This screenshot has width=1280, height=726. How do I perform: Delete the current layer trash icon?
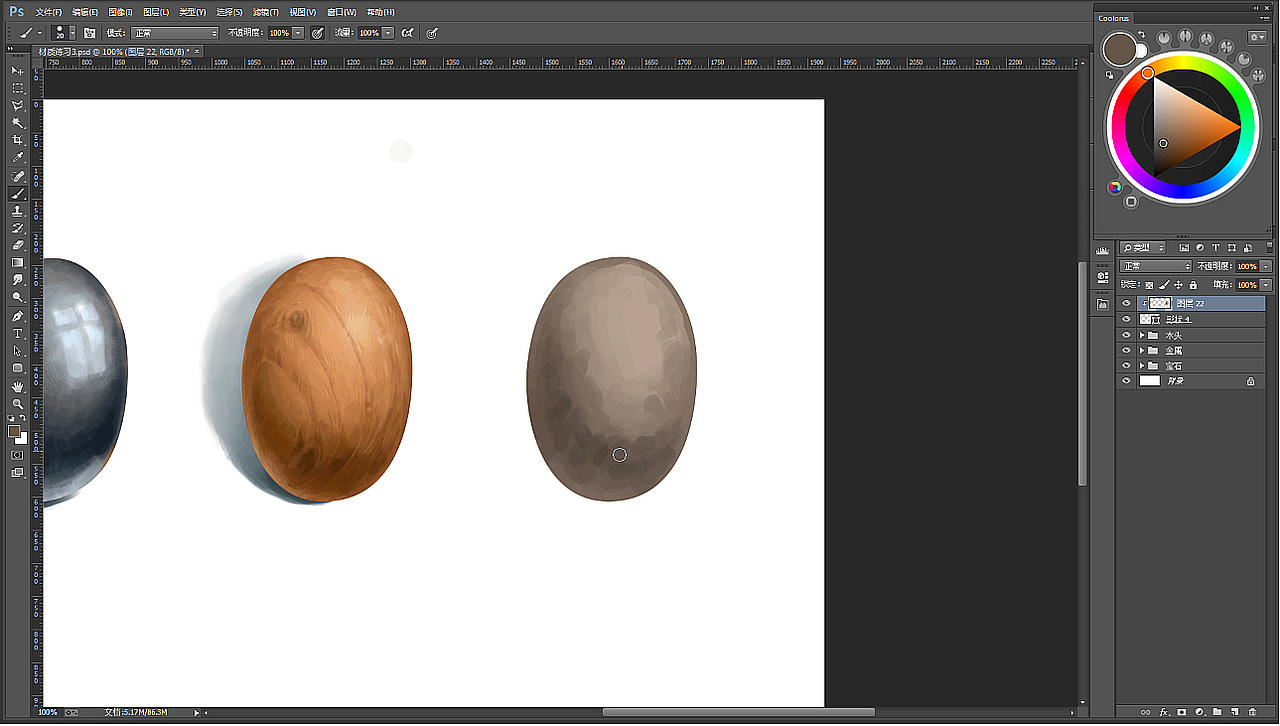(1252, 712)
